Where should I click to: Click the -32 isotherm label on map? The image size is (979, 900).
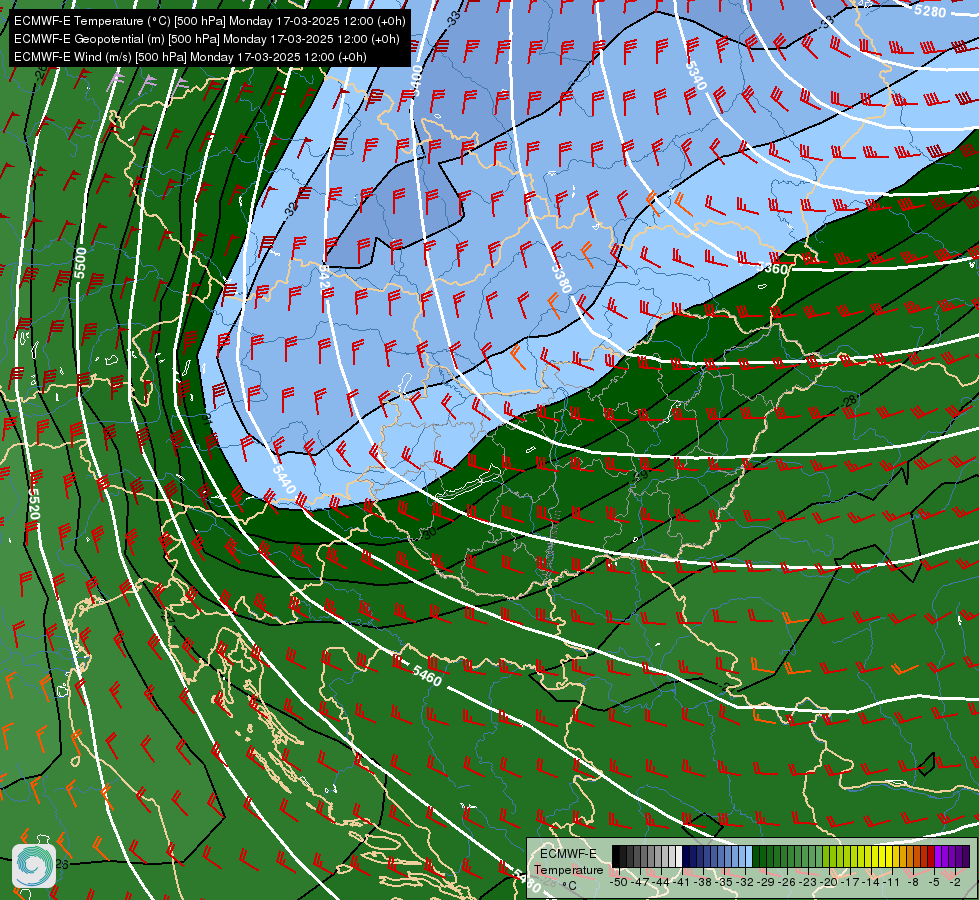291,209
